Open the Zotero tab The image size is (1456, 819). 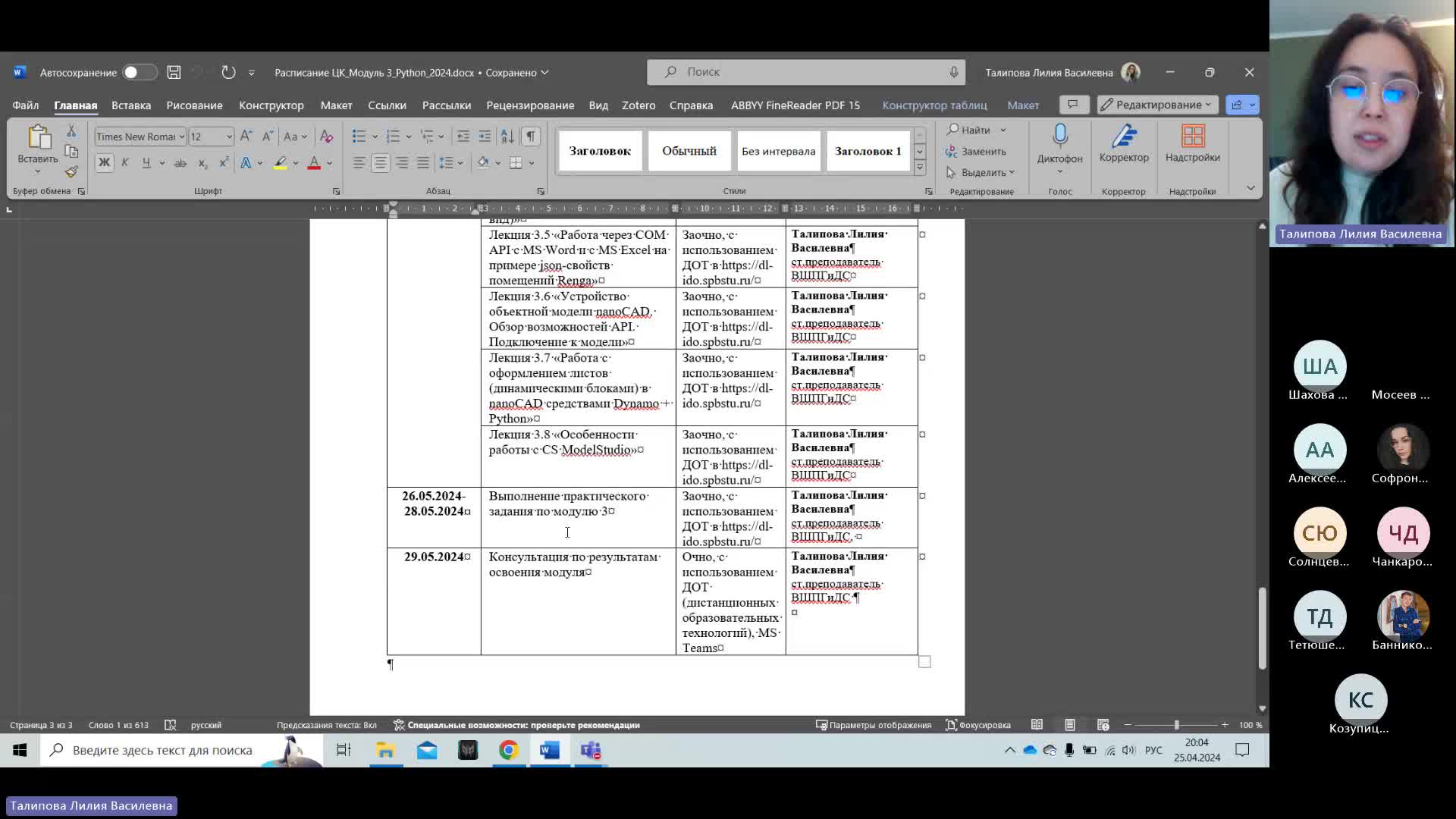639,105
